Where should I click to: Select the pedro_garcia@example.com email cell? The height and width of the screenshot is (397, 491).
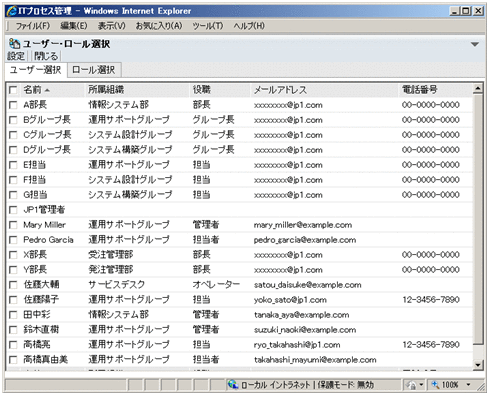click(305, 240)
